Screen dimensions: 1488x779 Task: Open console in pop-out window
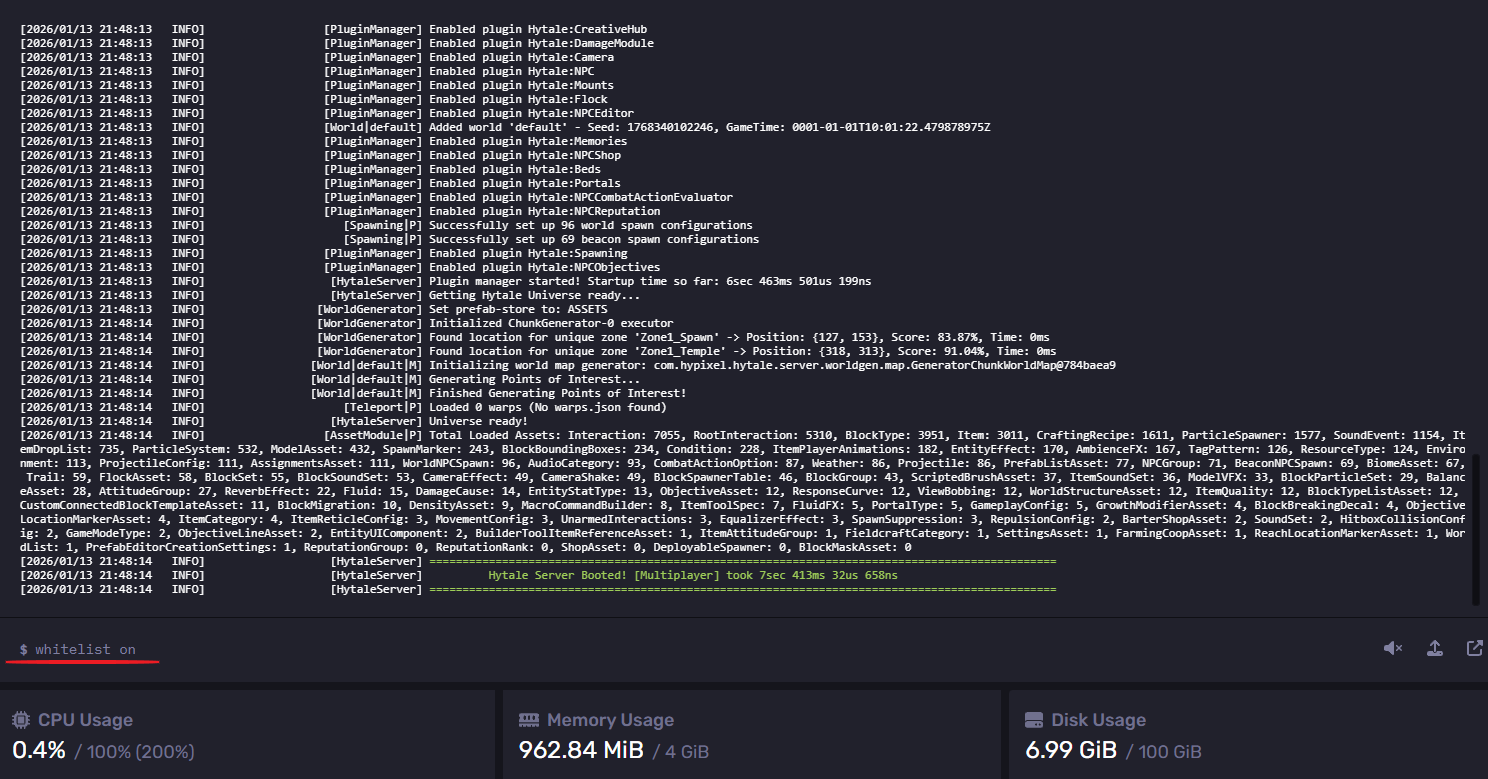click(1474, 648)
